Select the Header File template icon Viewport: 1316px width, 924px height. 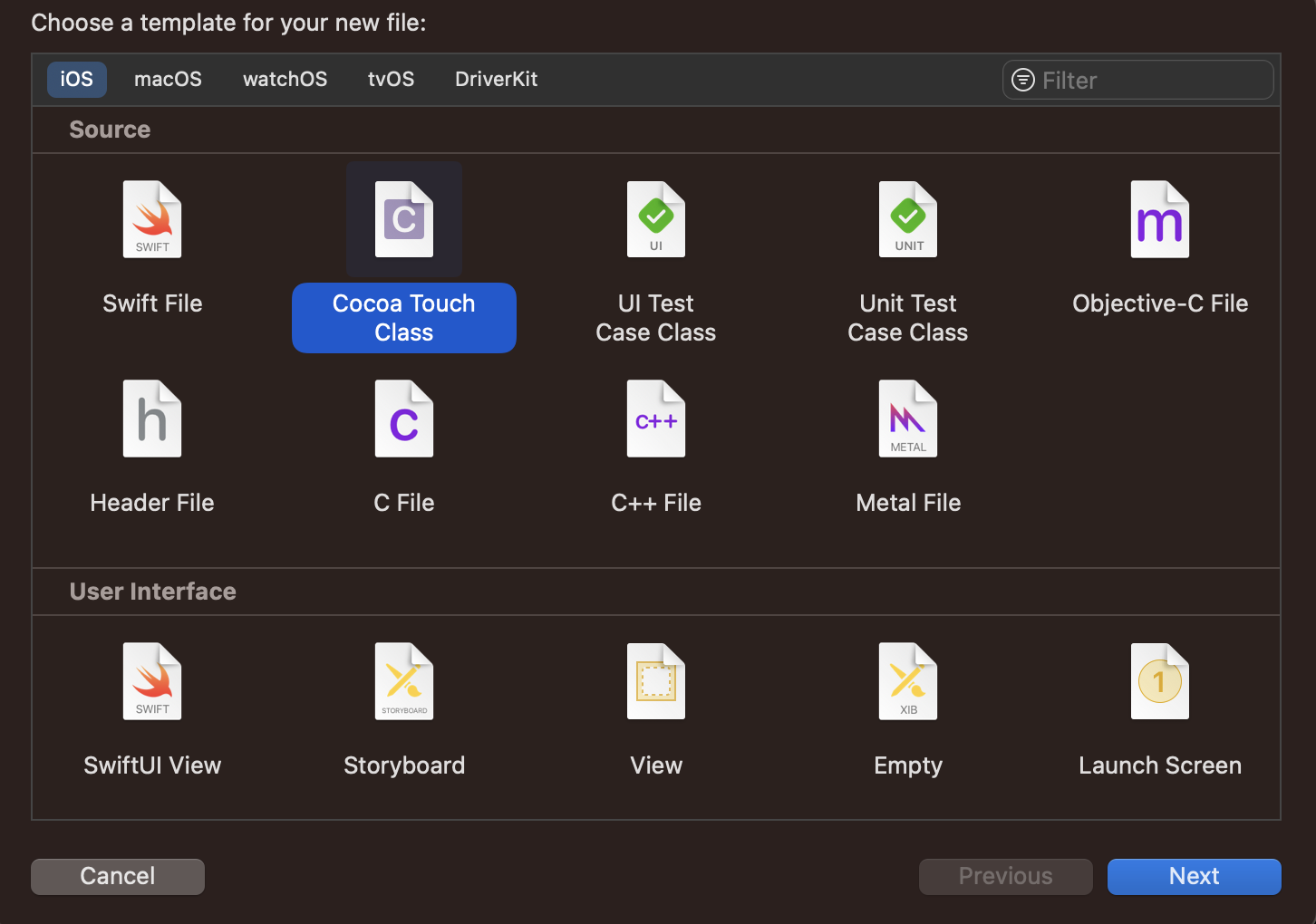[x=152, y=419]
